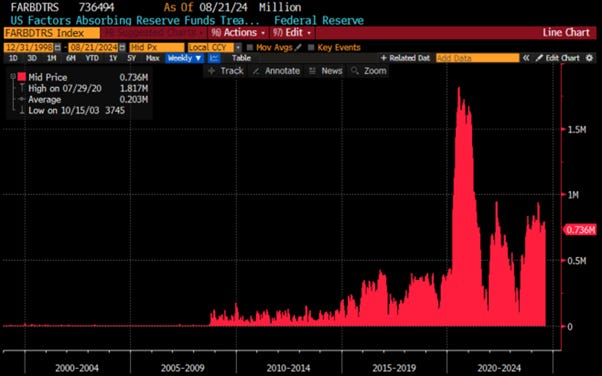Click the FARBDTRS Index security field
The image size is (602, 376).
pos(51,33)
